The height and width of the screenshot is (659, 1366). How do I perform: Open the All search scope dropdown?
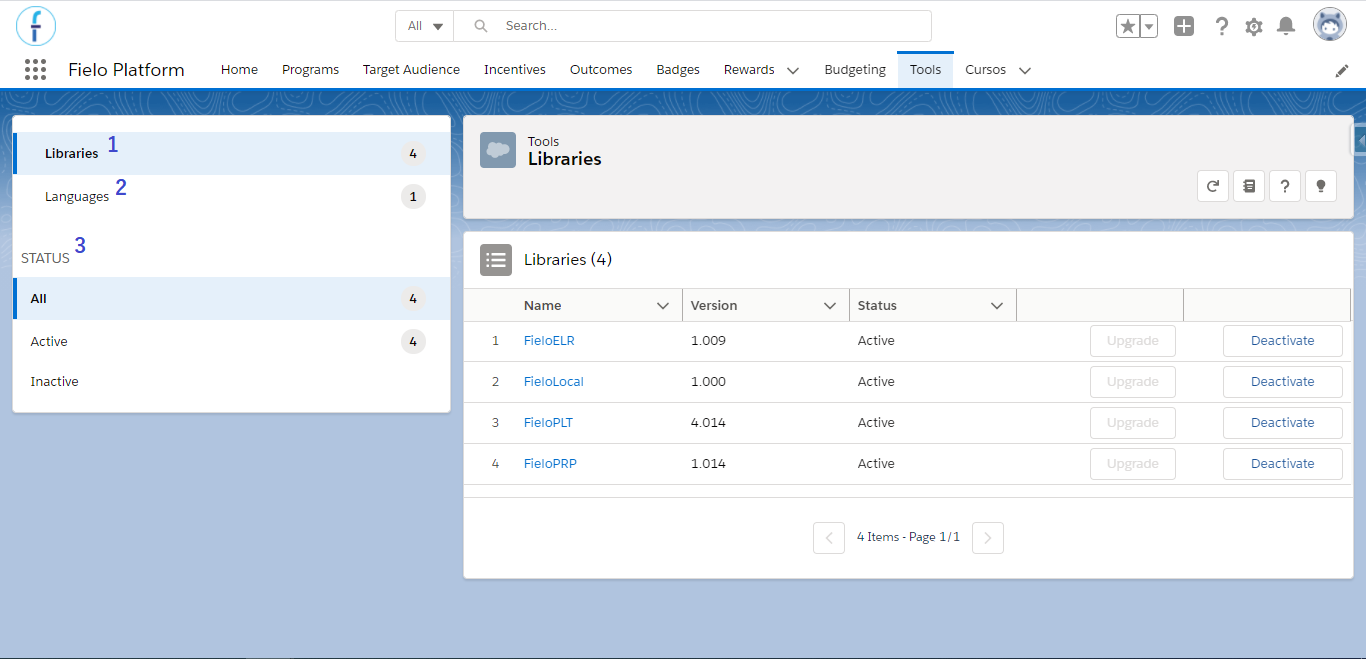point(425,26)
